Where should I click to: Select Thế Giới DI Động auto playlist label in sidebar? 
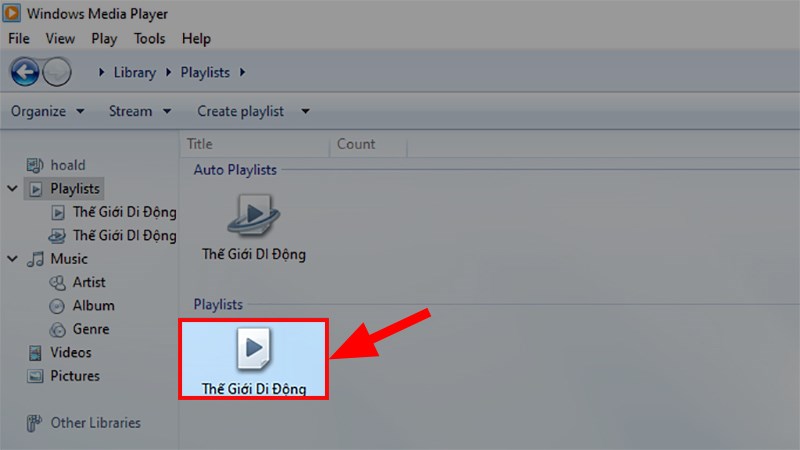(x=124, y=236)
